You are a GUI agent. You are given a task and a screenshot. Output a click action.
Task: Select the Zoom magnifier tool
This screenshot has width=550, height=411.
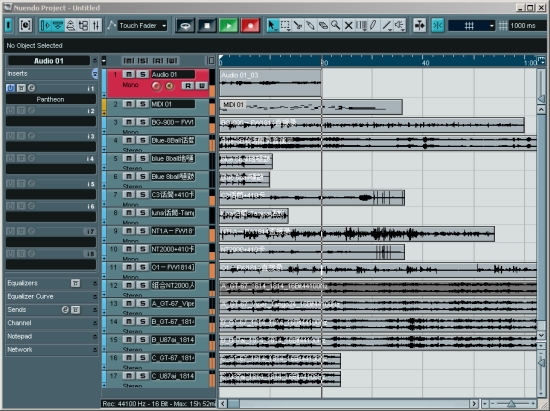click(336, 25)
